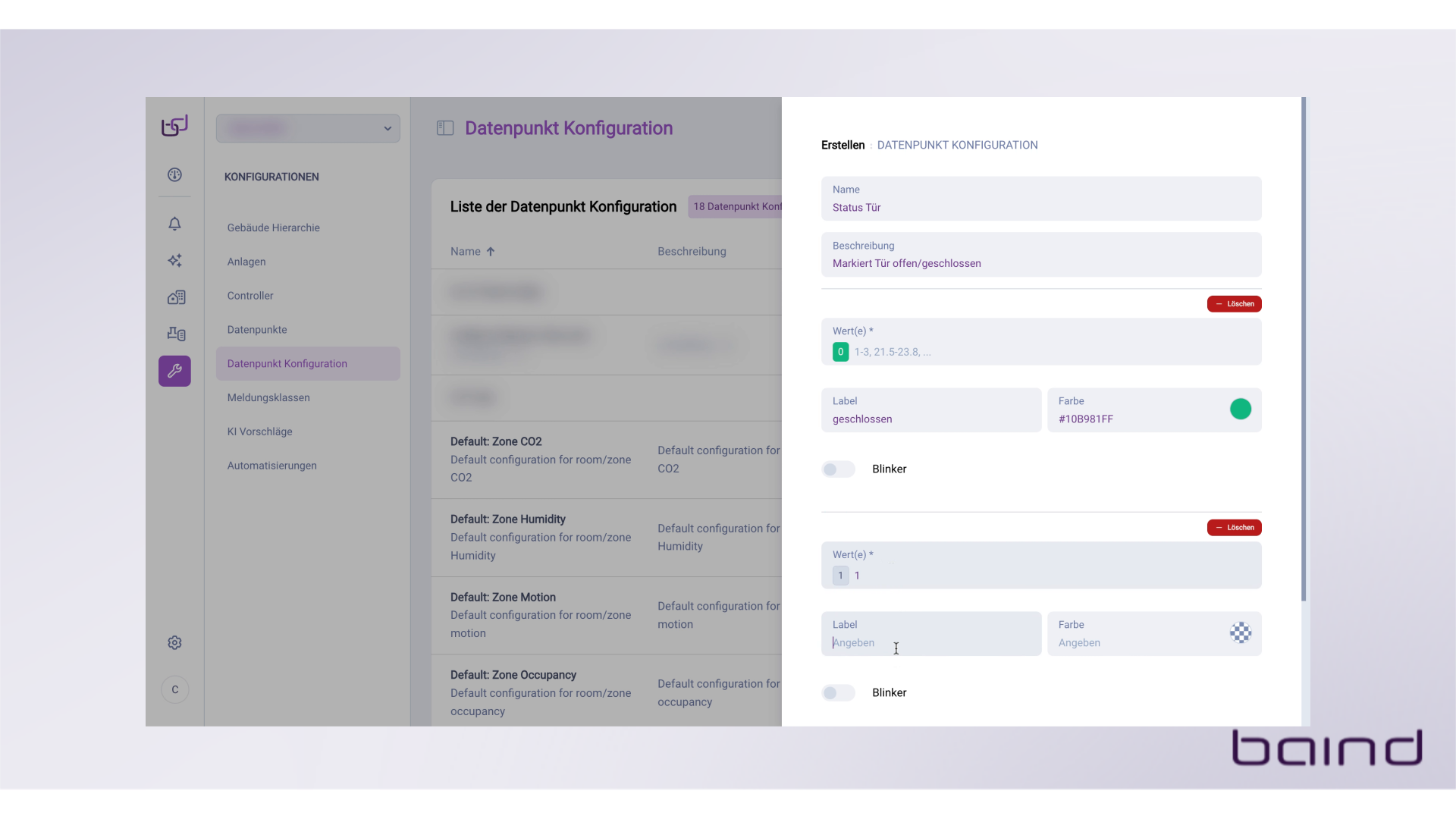Go to Meldungsklassen menu item
Viewport: 1456px width, 819px height.
pos(268,397)
